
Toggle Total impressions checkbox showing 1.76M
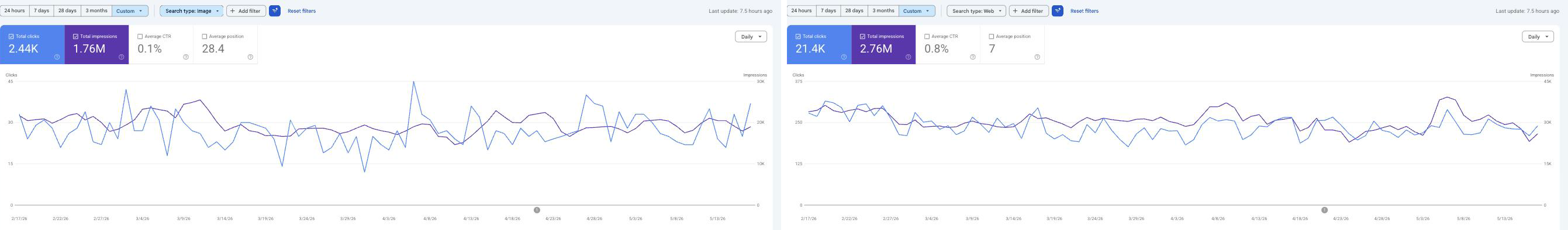75,37
